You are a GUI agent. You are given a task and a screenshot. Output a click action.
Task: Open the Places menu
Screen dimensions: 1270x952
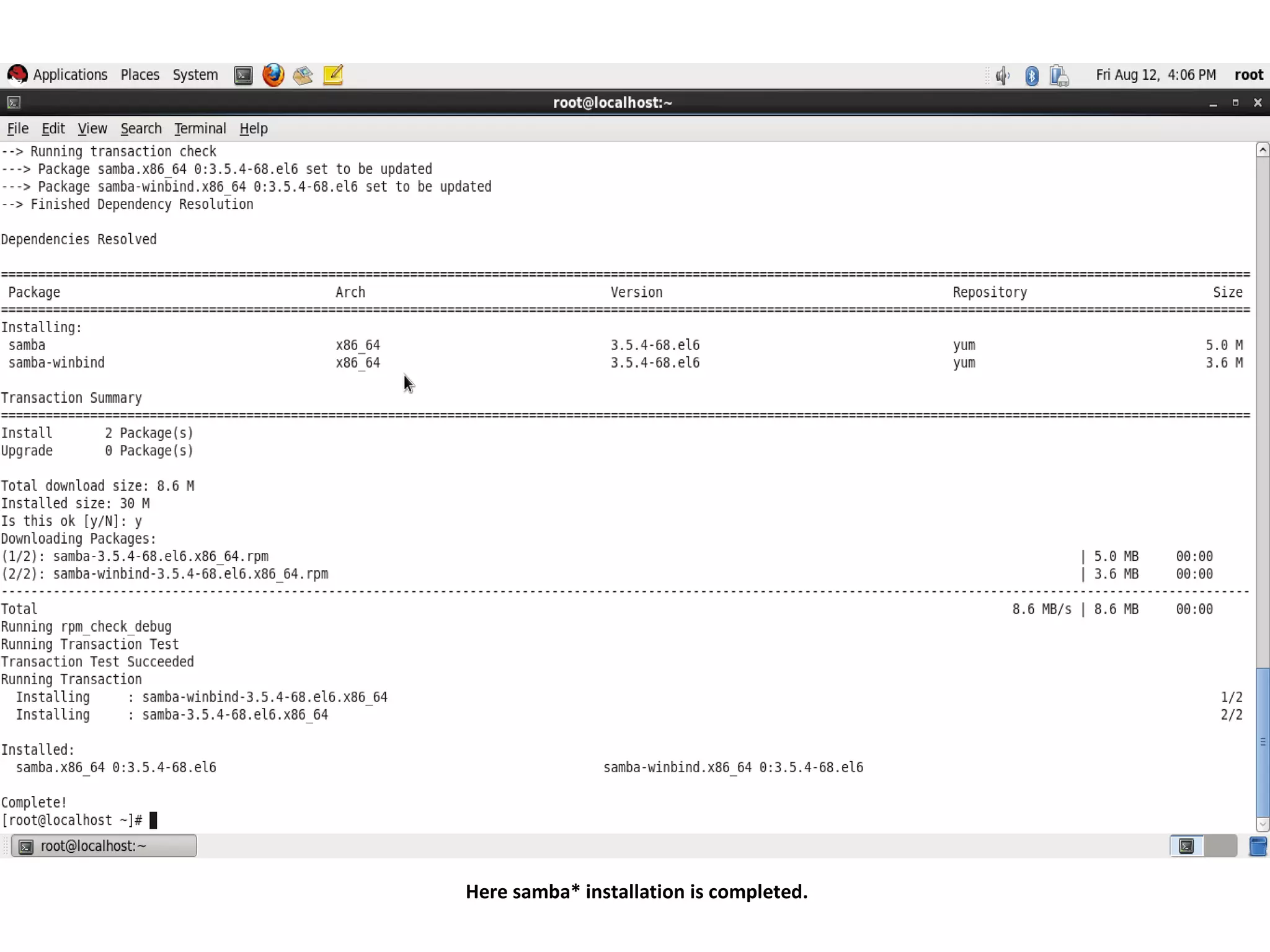click(x=140, y=75)
